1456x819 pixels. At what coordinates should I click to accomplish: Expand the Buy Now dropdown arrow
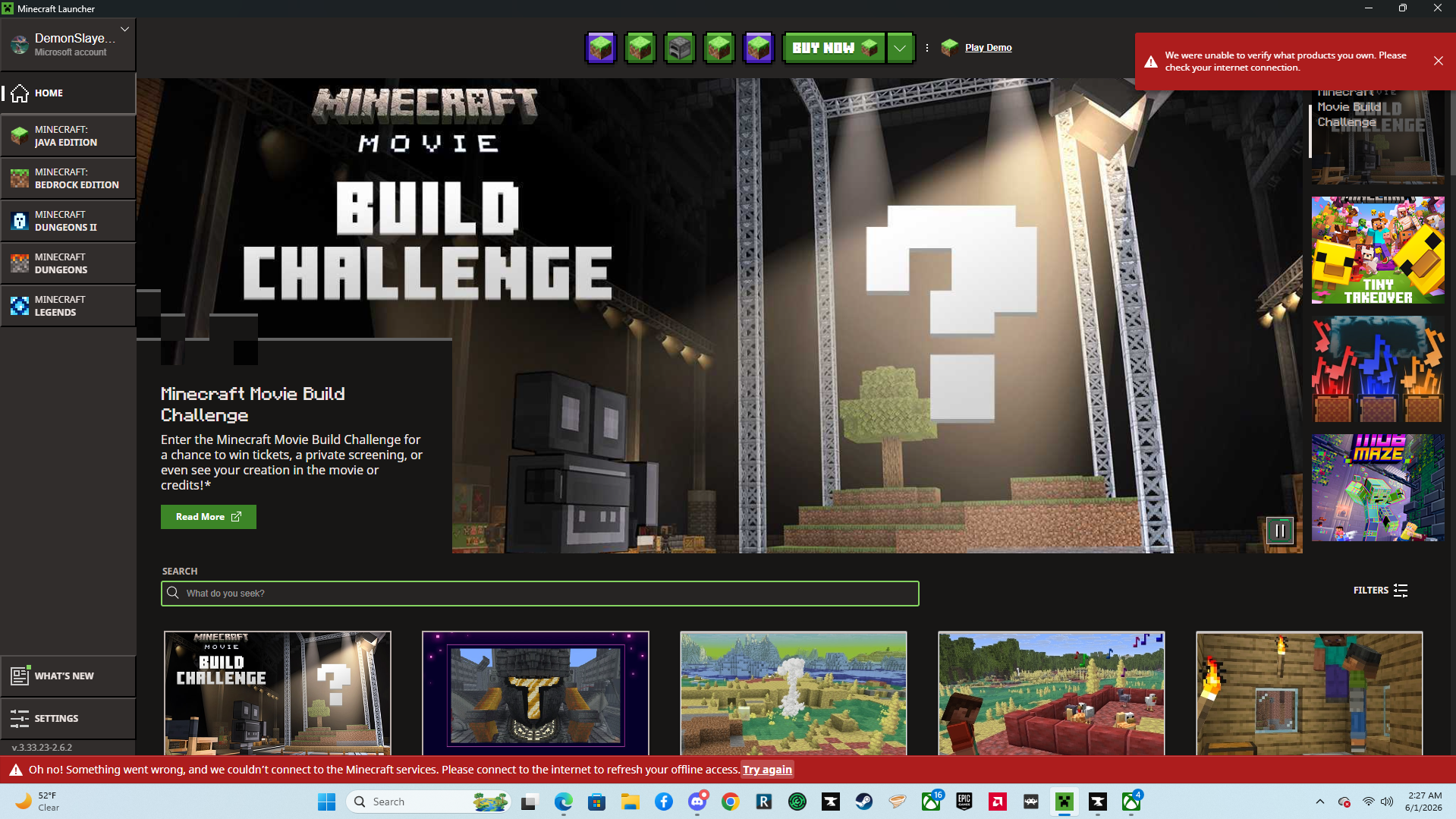[900, 48]
